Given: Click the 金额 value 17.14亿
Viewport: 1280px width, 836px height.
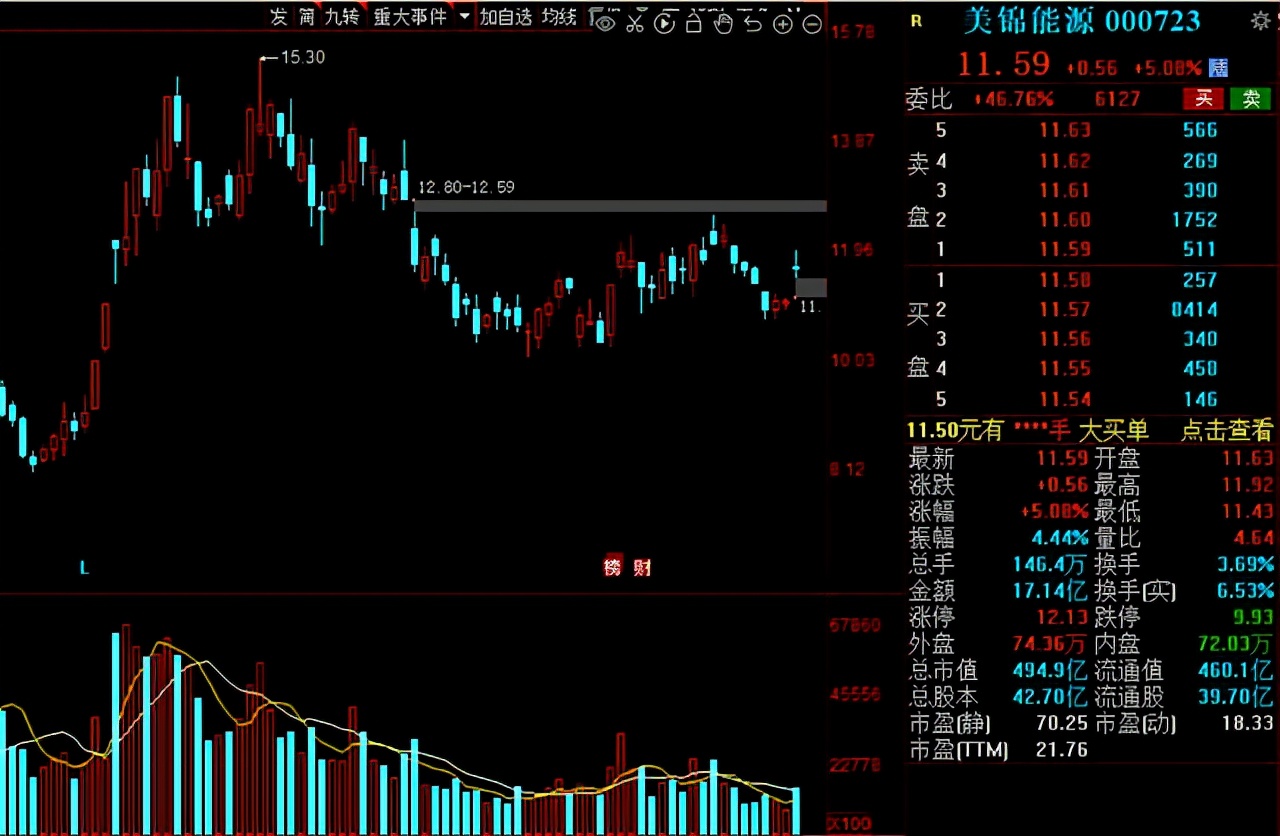Looking at the screenshot, I should (1049, 590).
